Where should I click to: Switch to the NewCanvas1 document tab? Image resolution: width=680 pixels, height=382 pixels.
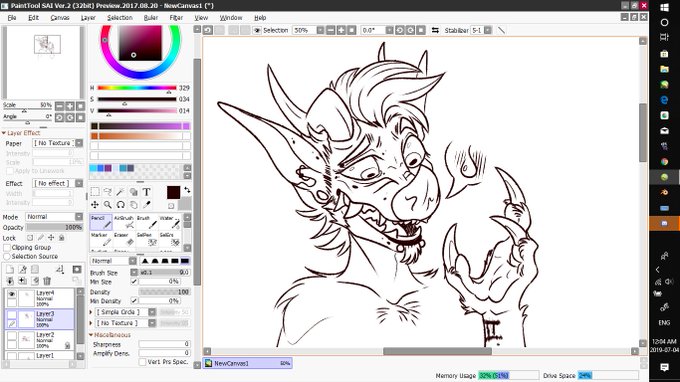pos(248,363)
